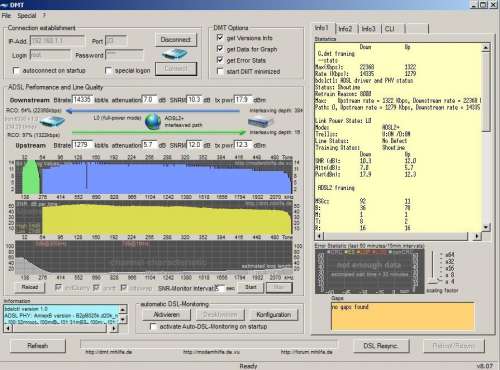Screen dimensions: 500x370
Task: Open the File menu
Action: point(6,16)
